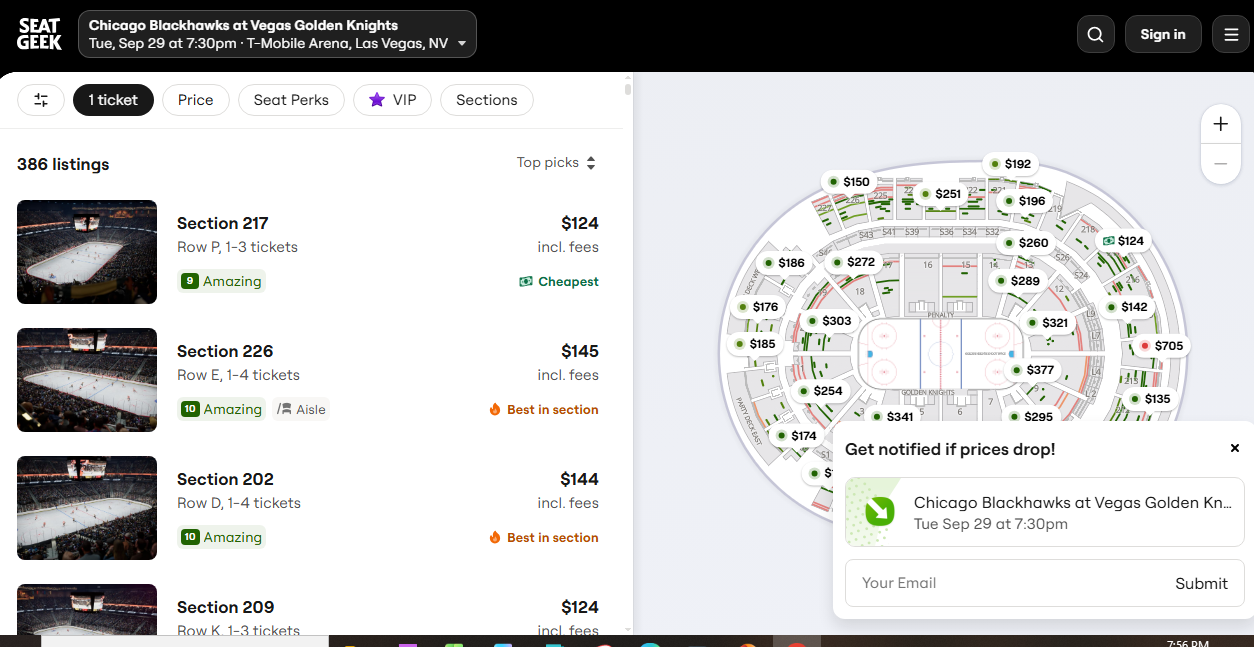Open the filter sliders icon
This screenshot has height=647, width=1254.
41,100
